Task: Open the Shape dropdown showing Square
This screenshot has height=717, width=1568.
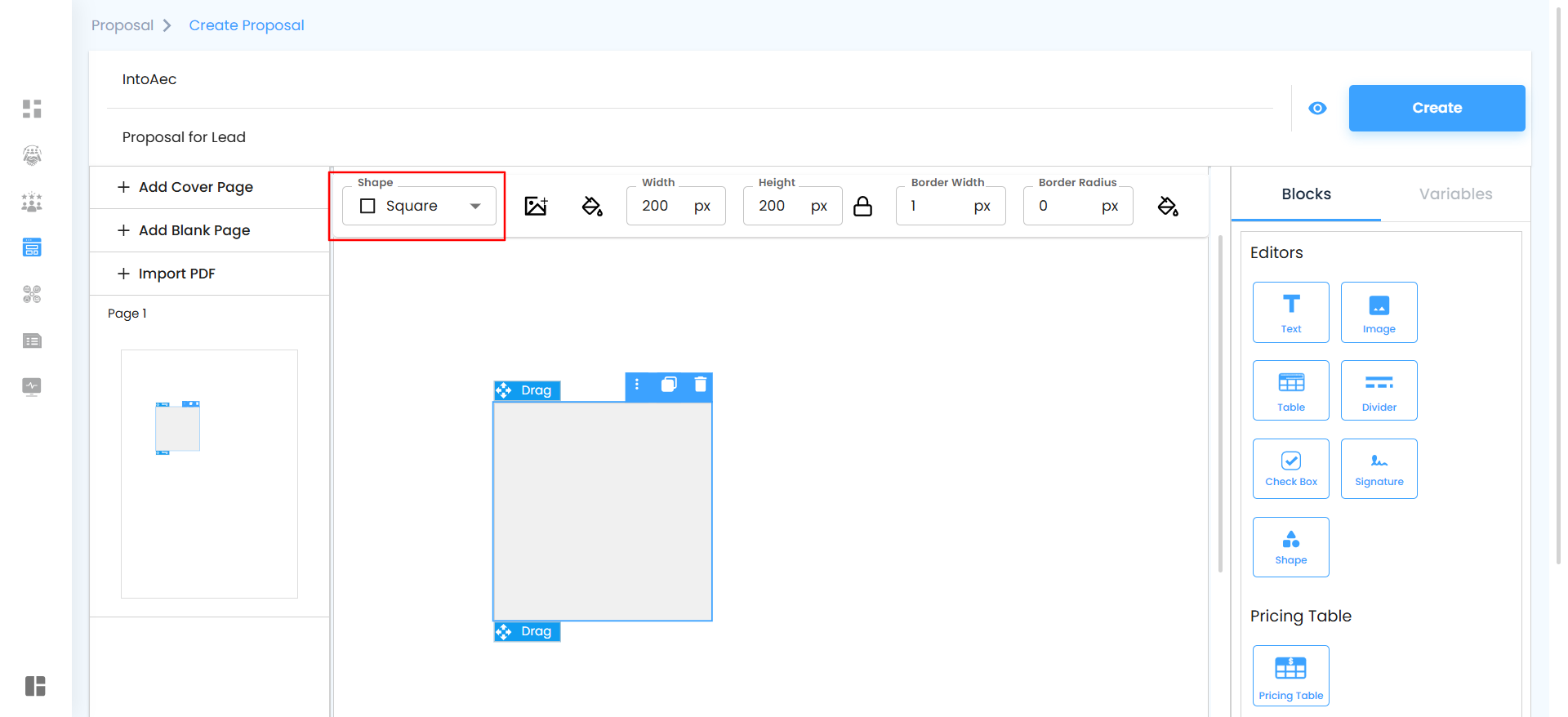Action: 419,206
